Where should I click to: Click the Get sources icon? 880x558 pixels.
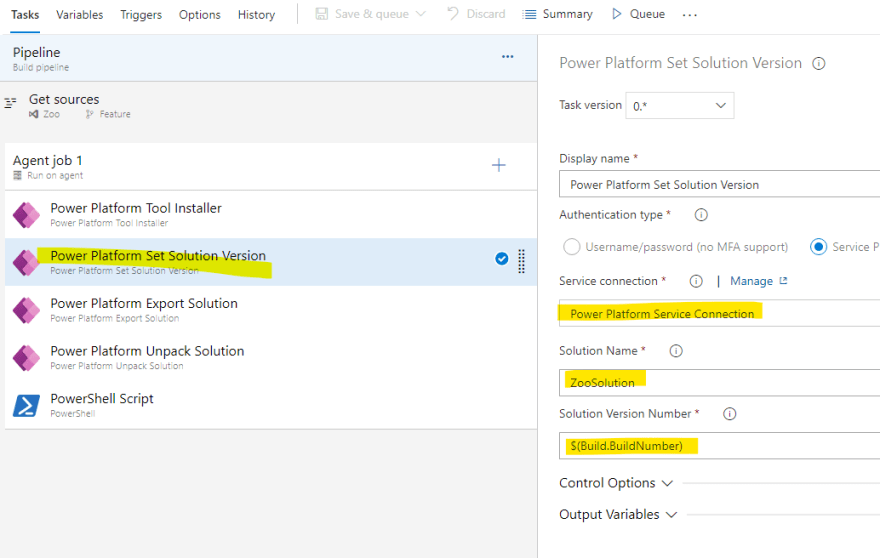[x=10, y=103]
